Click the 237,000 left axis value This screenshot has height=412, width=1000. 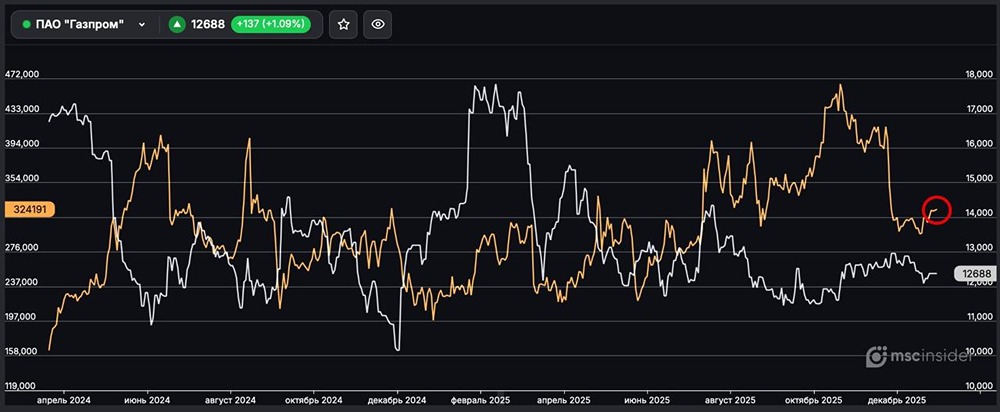22,283
